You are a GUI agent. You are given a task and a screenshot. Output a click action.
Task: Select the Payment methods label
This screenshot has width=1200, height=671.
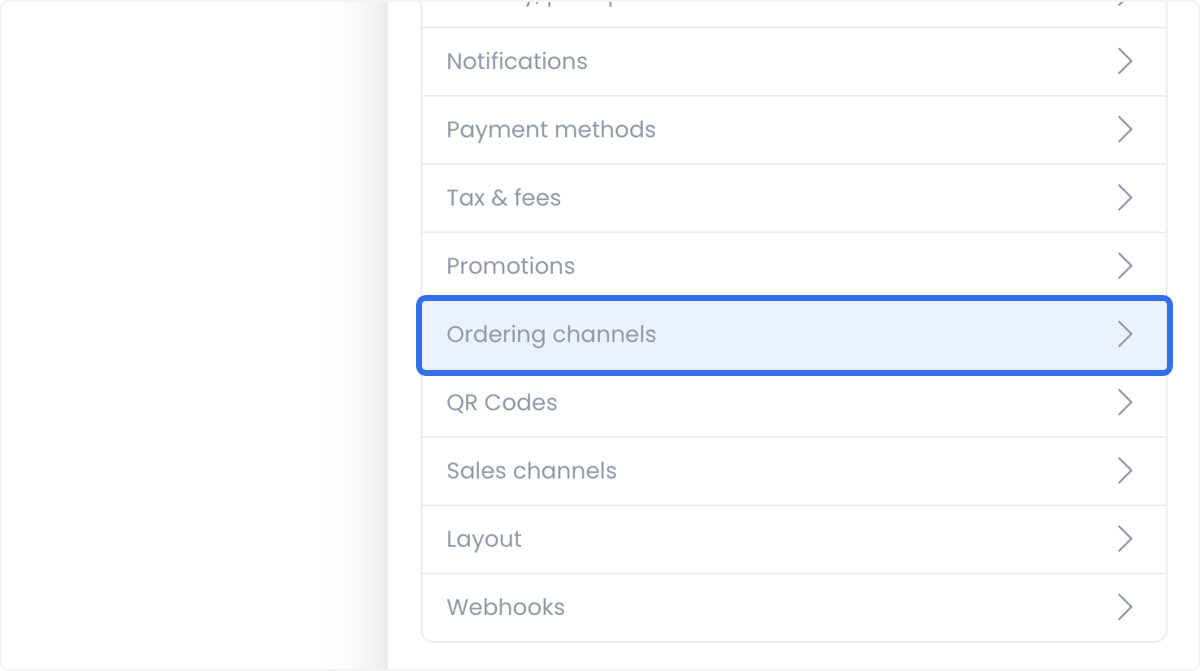551,130
